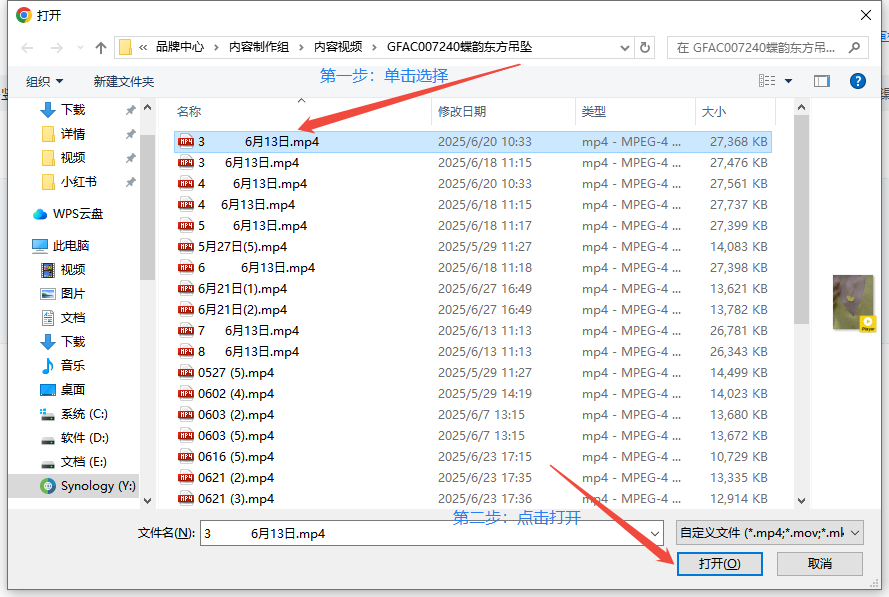Click the 取消 button

point(819,564)
